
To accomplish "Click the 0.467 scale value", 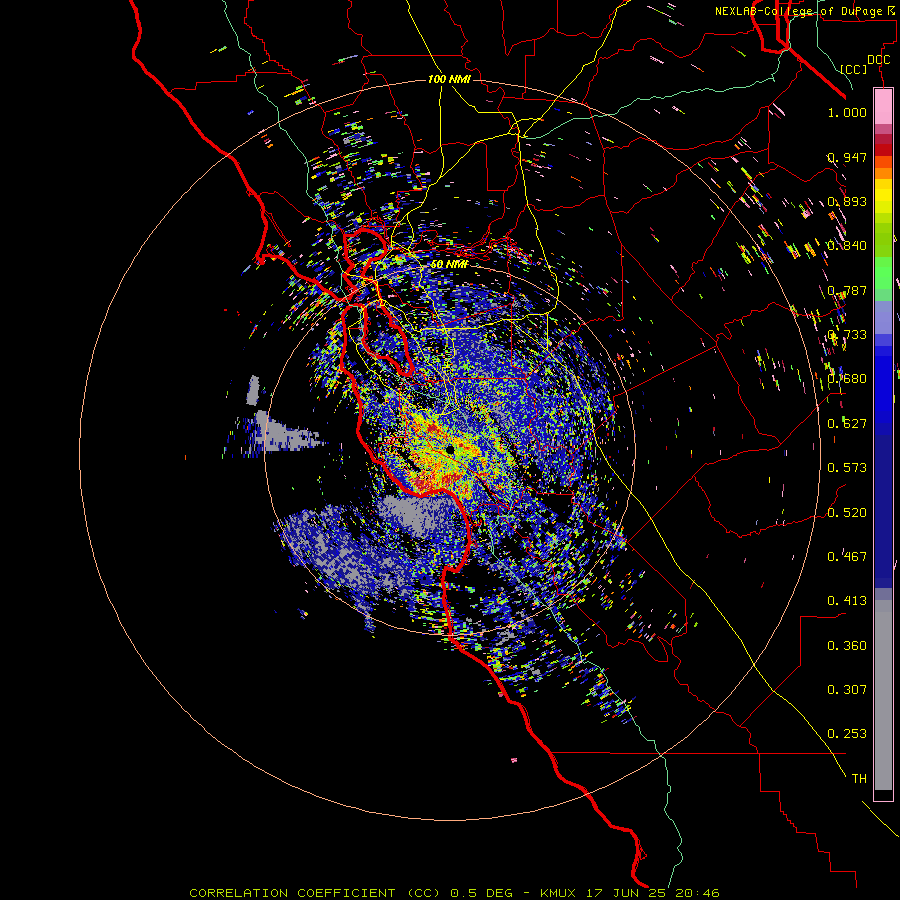I will [847, 557].
